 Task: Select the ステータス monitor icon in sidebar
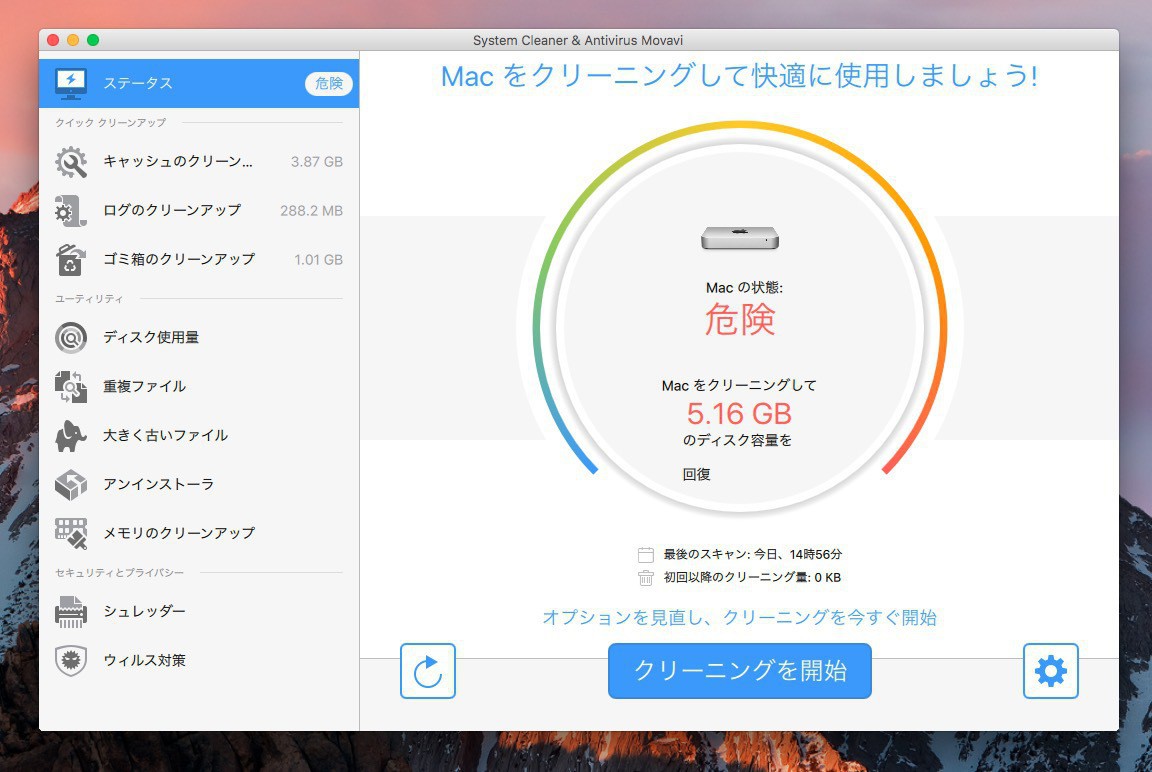[x=71, y=84]
